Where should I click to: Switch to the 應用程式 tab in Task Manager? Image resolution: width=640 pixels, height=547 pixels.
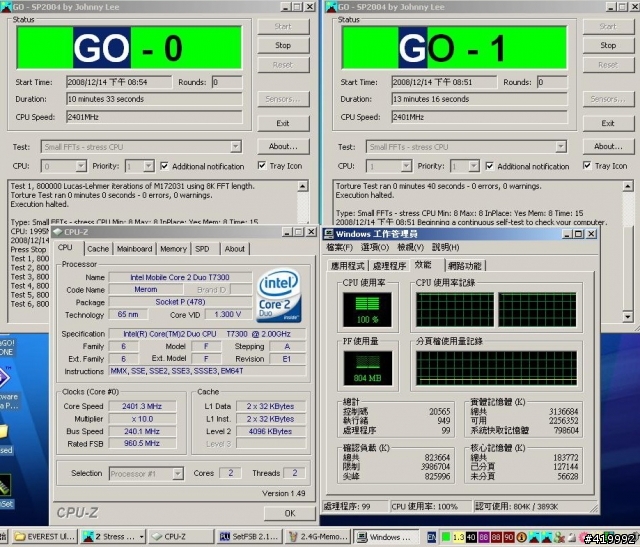click(x=347, y=266)
